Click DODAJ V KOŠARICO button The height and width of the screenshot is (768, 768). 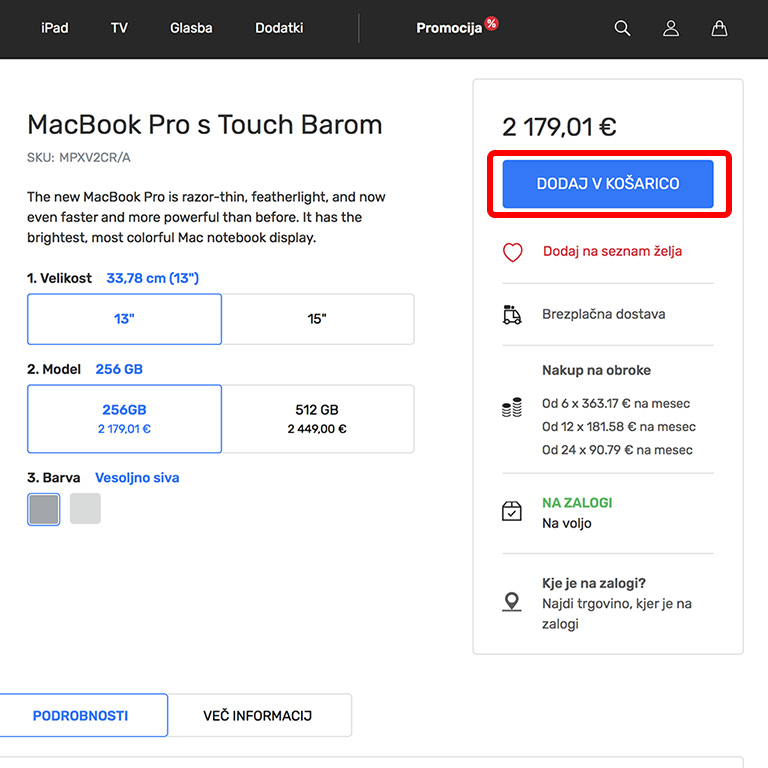point(608,184)
